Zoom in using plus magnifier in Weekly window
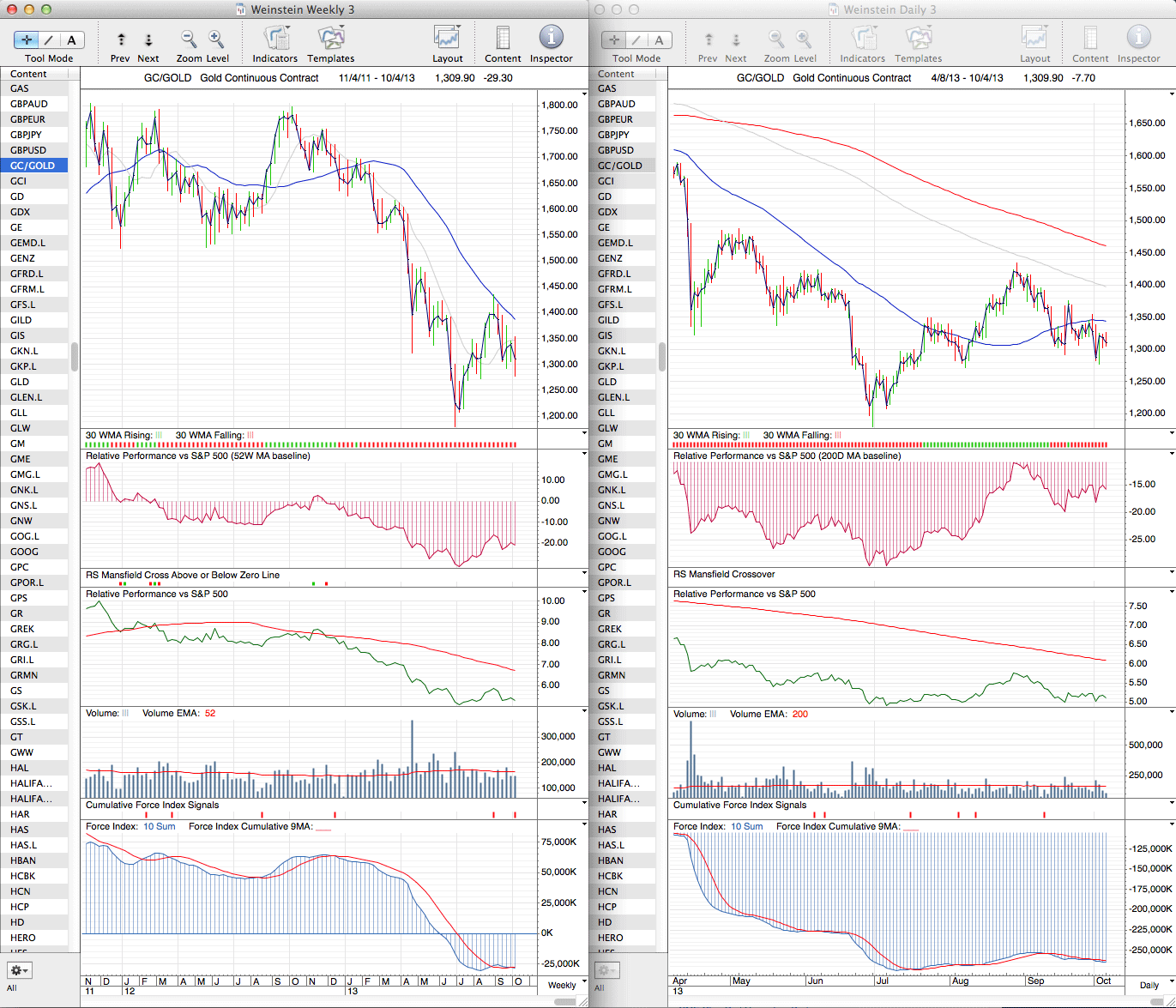This screenshot has width=1176, height=1008. (x=216, y=39)
